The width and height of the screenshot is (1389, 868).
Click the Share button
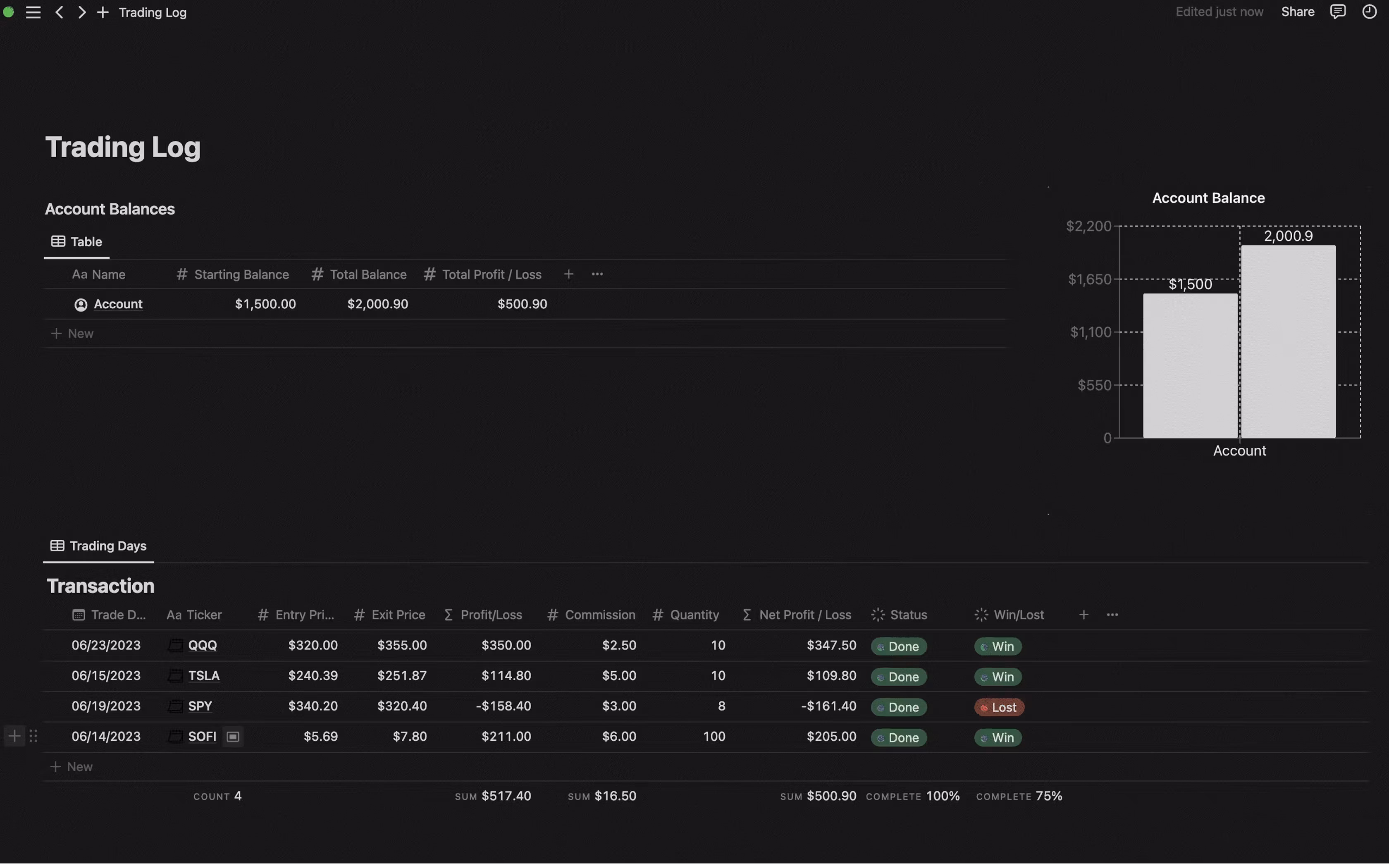[x=1297, y=12]
